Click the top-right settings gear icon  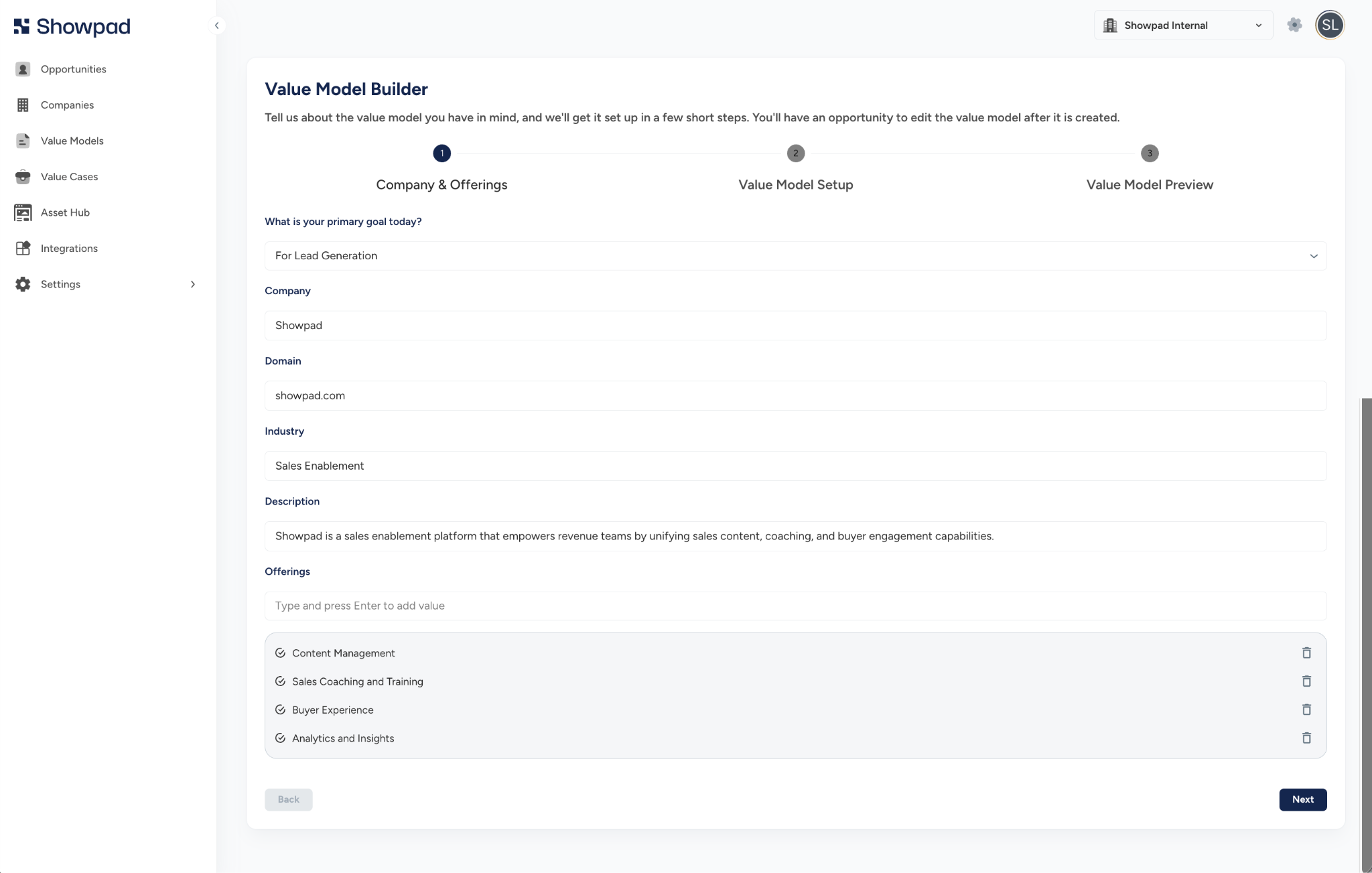pyautogui.click(x=1294, y=25)
